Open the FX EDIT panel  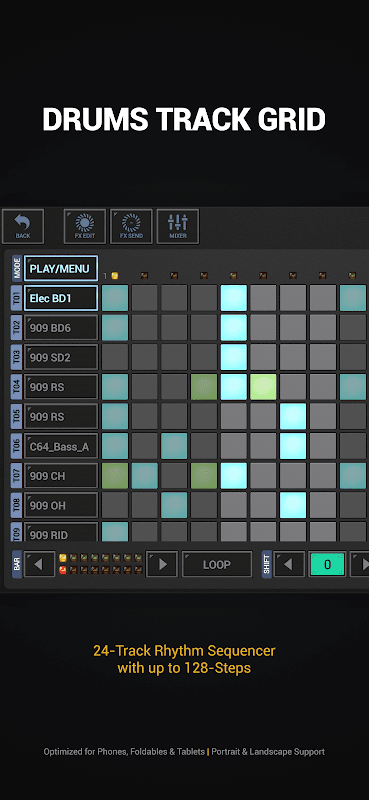pos(85,226)
